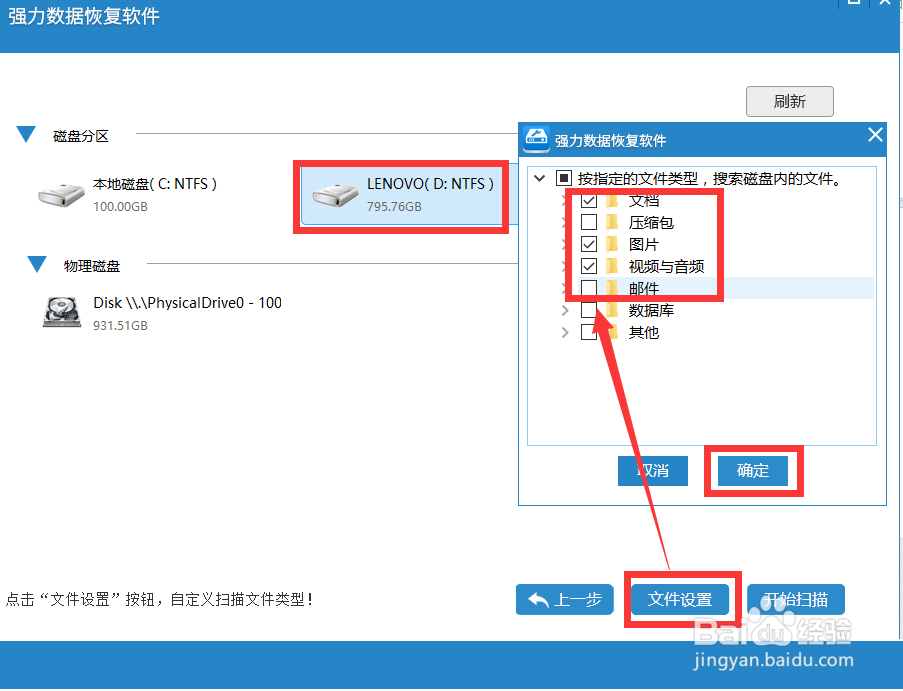903x691 pixels.
Task: Check the 数据库 checkbox
Action: (x=589, y=310)
